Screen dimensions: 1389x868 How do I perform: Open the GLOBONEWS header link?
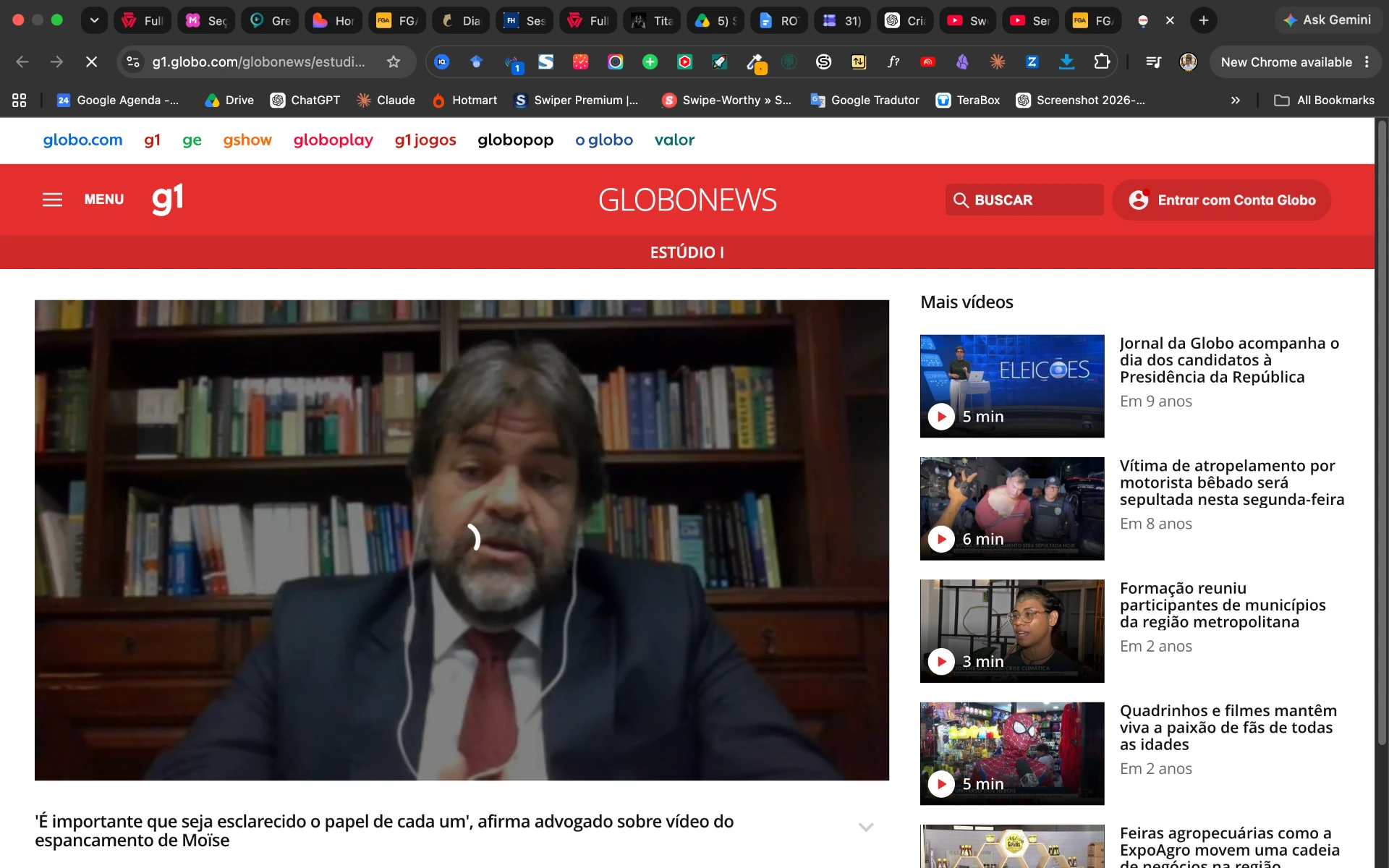point(687,200)
